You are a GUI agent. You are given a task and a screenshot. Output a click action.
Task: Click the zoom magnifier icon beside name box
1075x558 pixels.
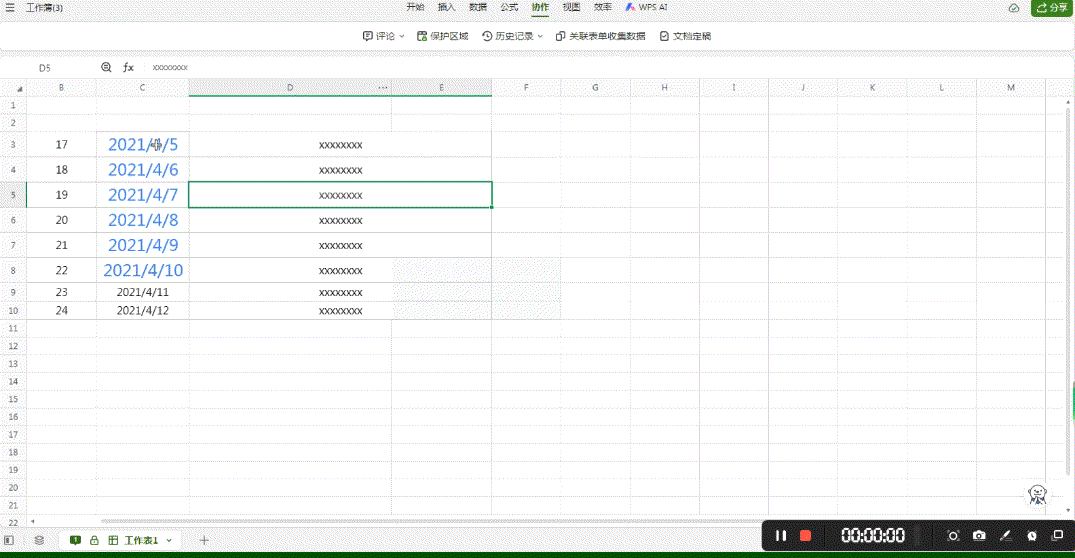106,67
